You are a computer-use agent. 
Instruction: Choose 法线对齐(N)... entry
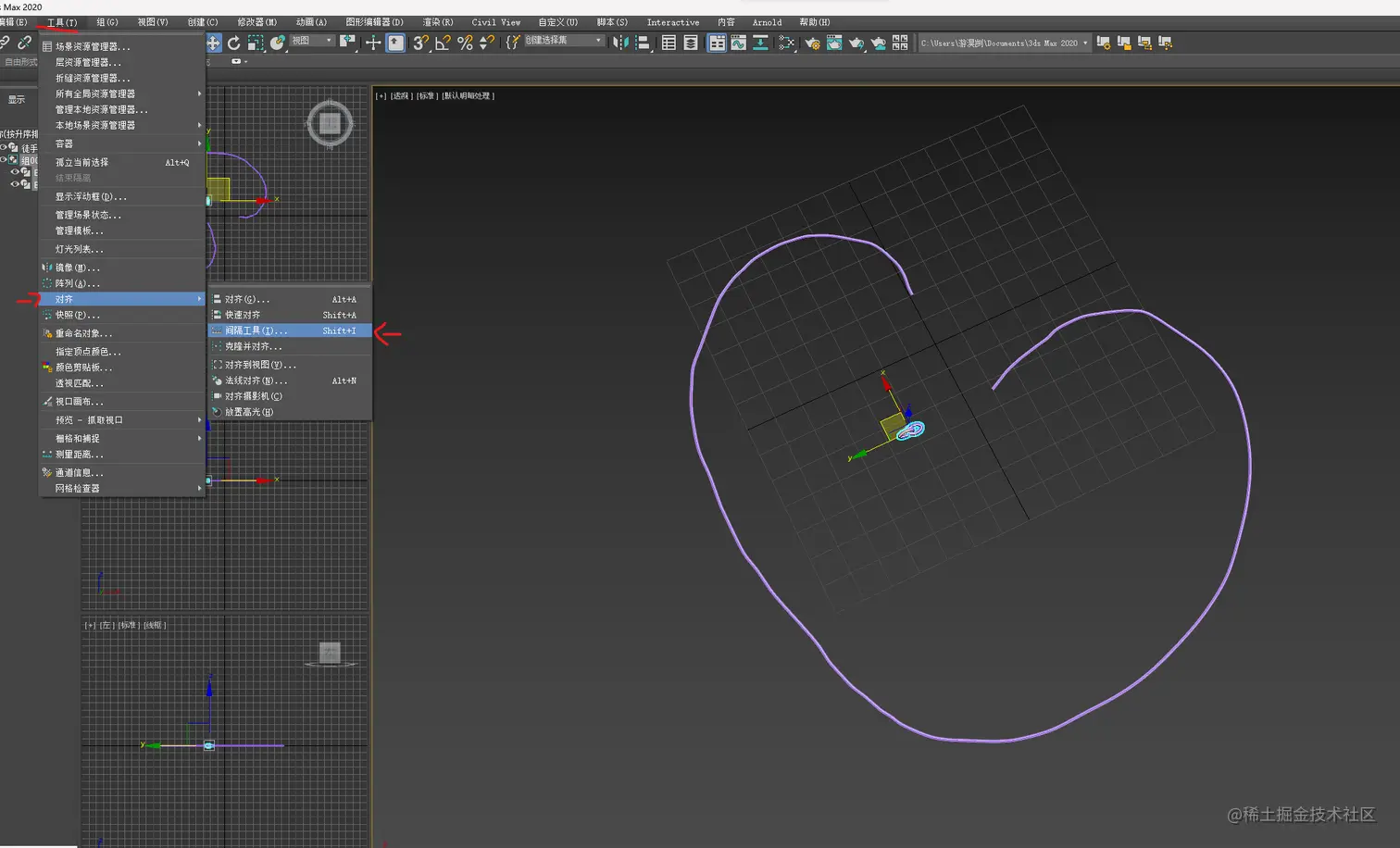pos(290,380)
